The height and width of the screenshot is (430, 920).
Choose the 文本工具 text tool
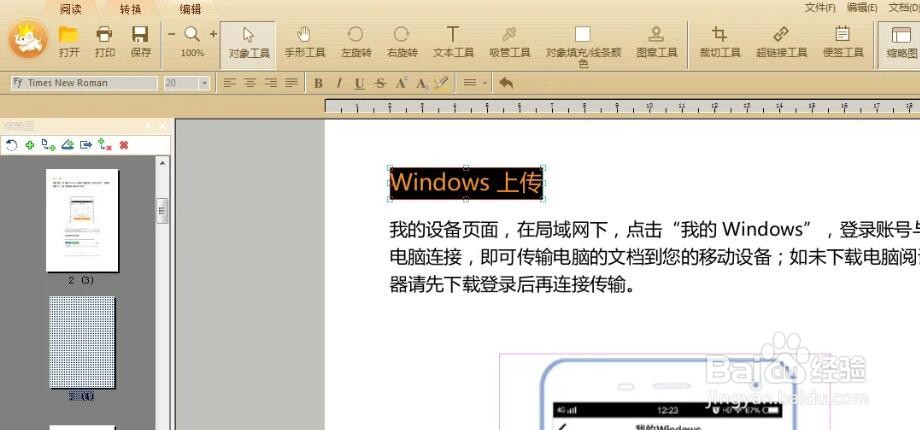pyautogui.click(x=453, y=41)
